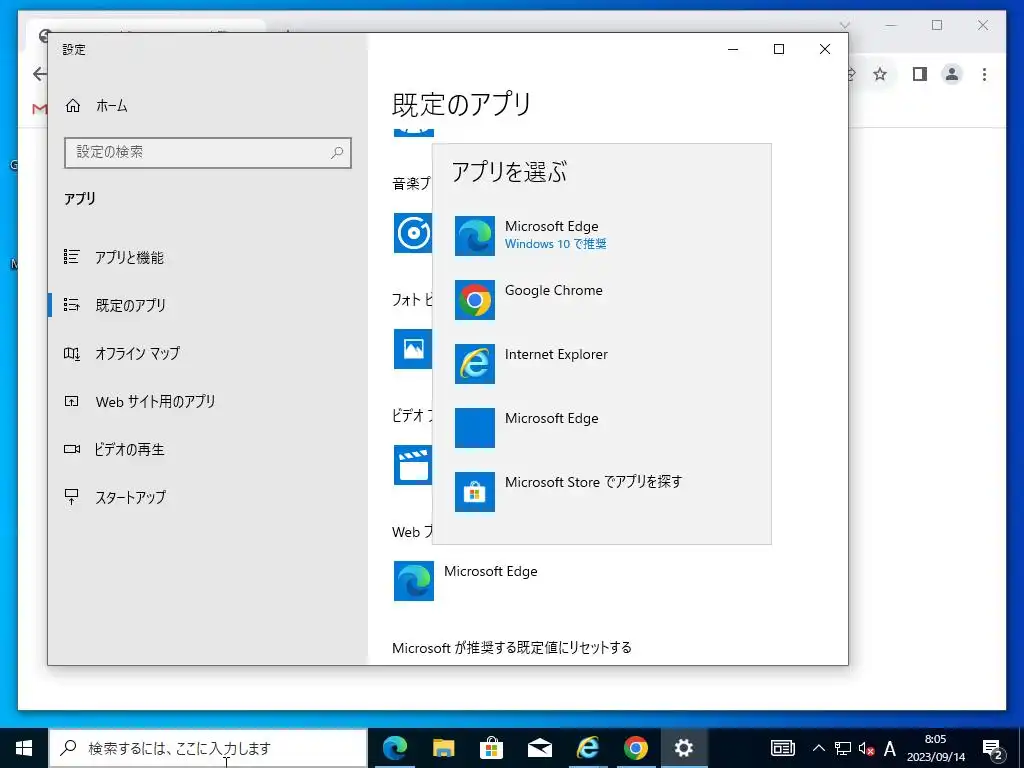Open File Explorer from taskbar

tap(443, 748)
